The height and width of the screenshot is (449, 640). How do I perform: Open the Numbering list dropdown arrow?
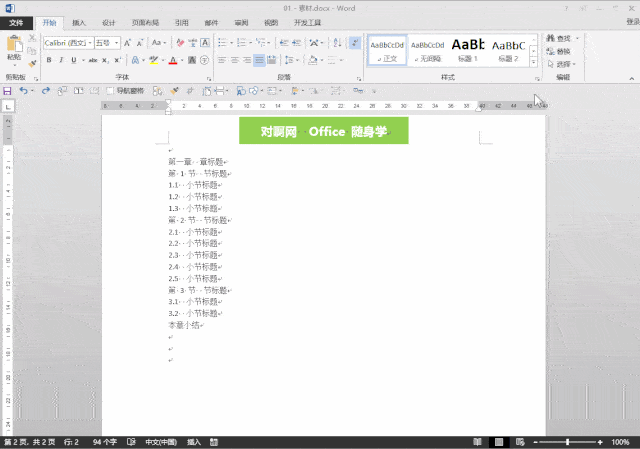coord(250,43)
